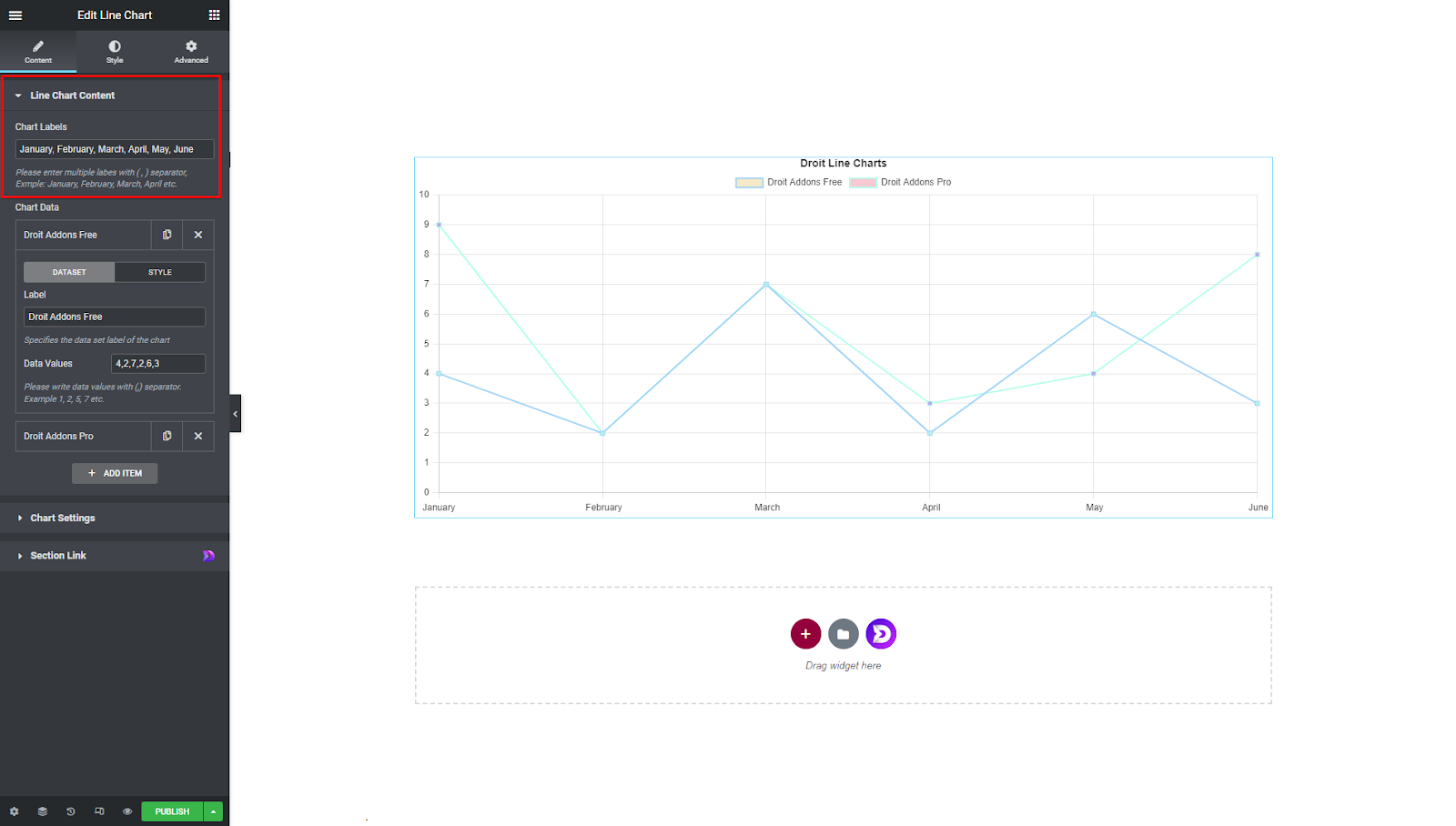Edit the Data Values field
Screen dimensions: 1456x826
(158, 364)
